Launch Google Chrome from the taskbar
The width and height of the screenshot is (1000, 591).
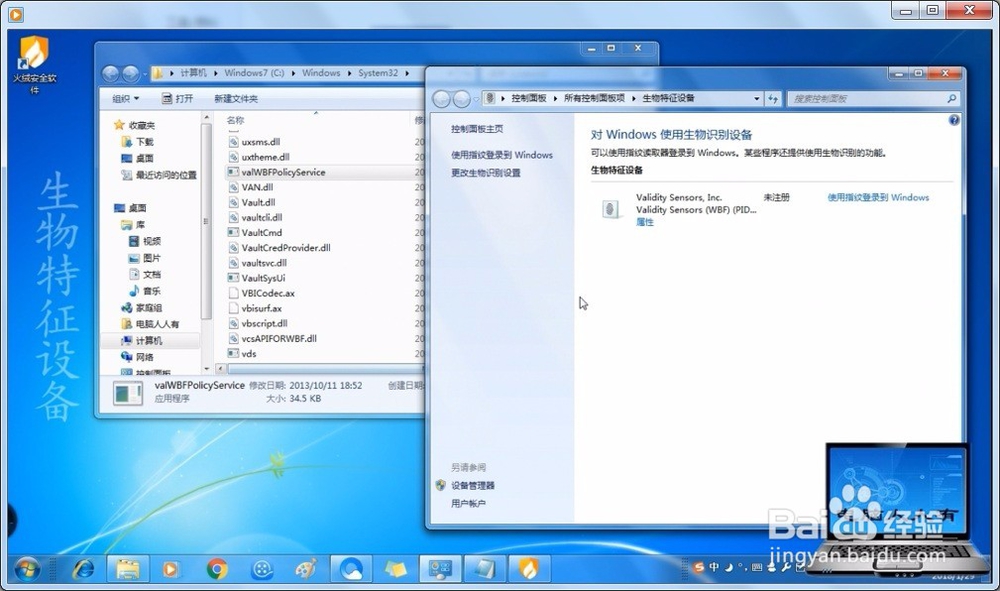pos(217,568)
